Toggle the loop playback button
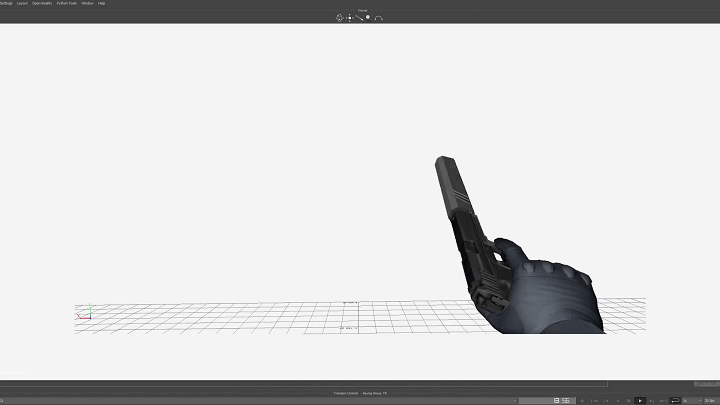 675,400
